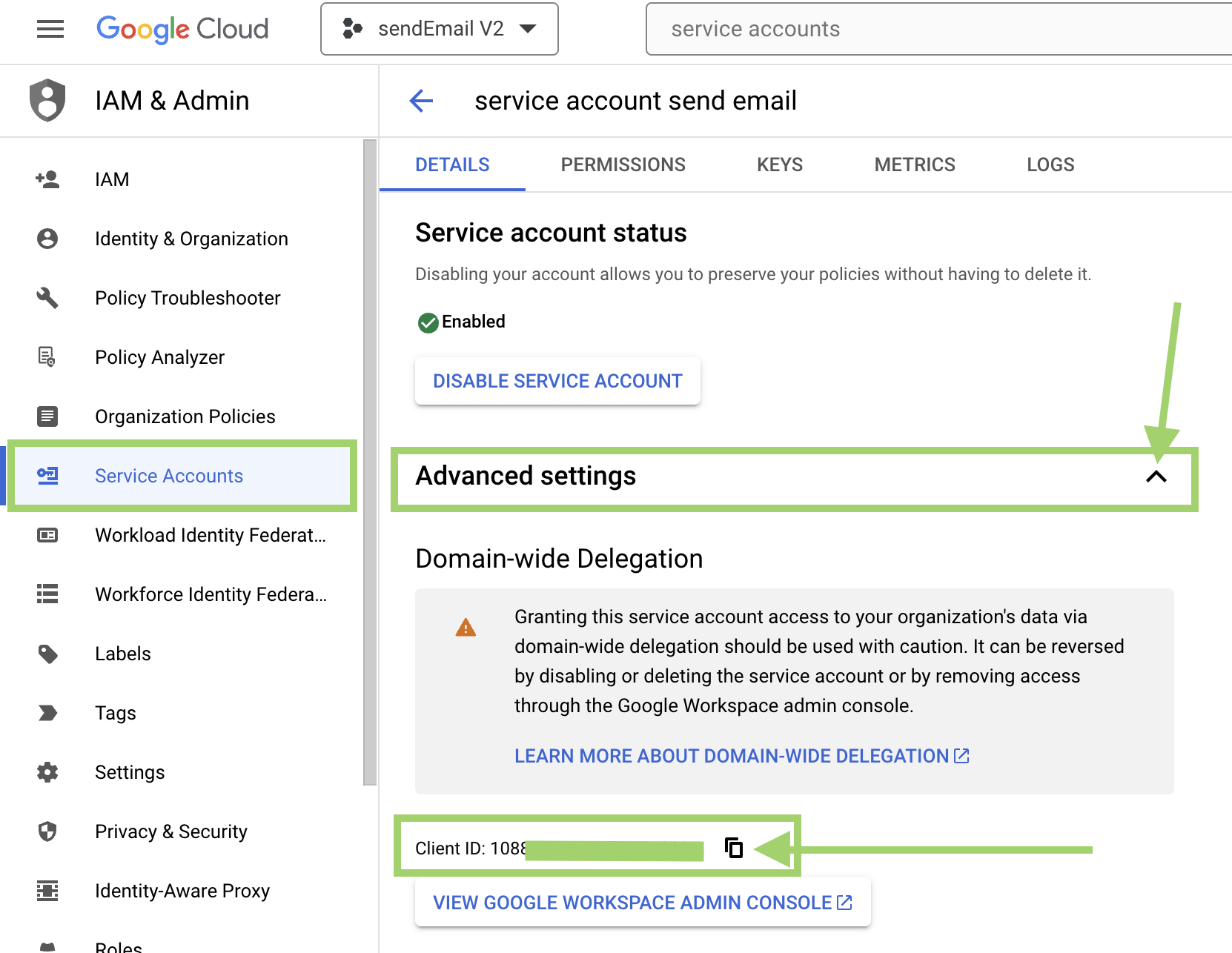Click the Client ID value text
1232x953 pixels.
559,849
